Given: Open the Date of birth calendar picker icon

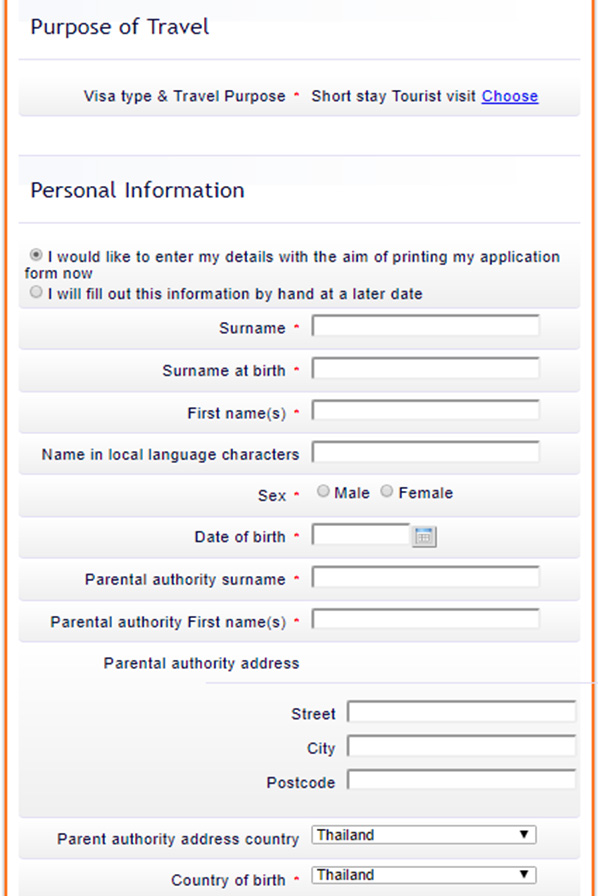Looking at the screenshot, I should [x=424, y=537].
